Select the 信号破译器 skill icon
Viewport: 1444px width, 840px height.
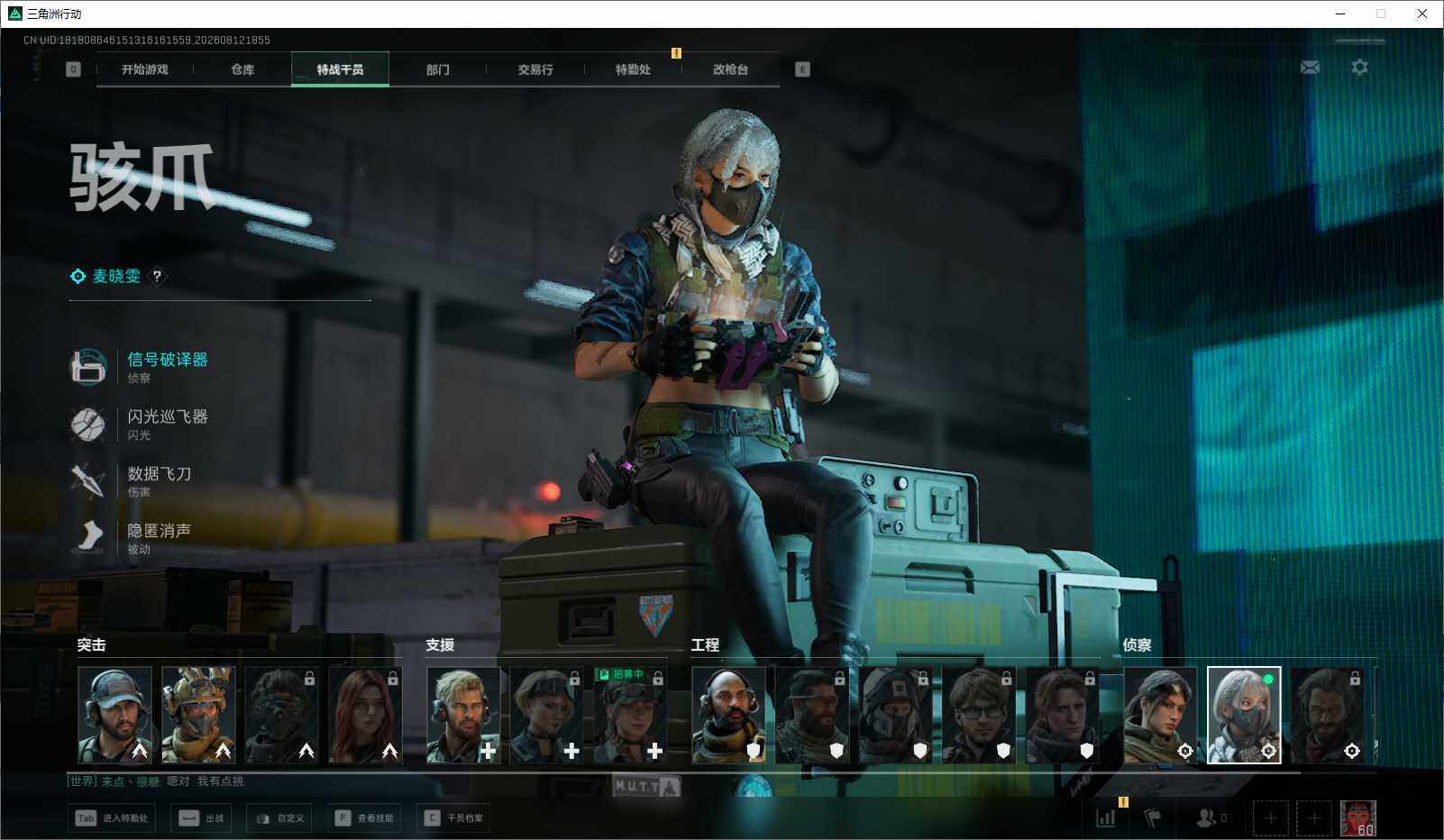(88, 367)
